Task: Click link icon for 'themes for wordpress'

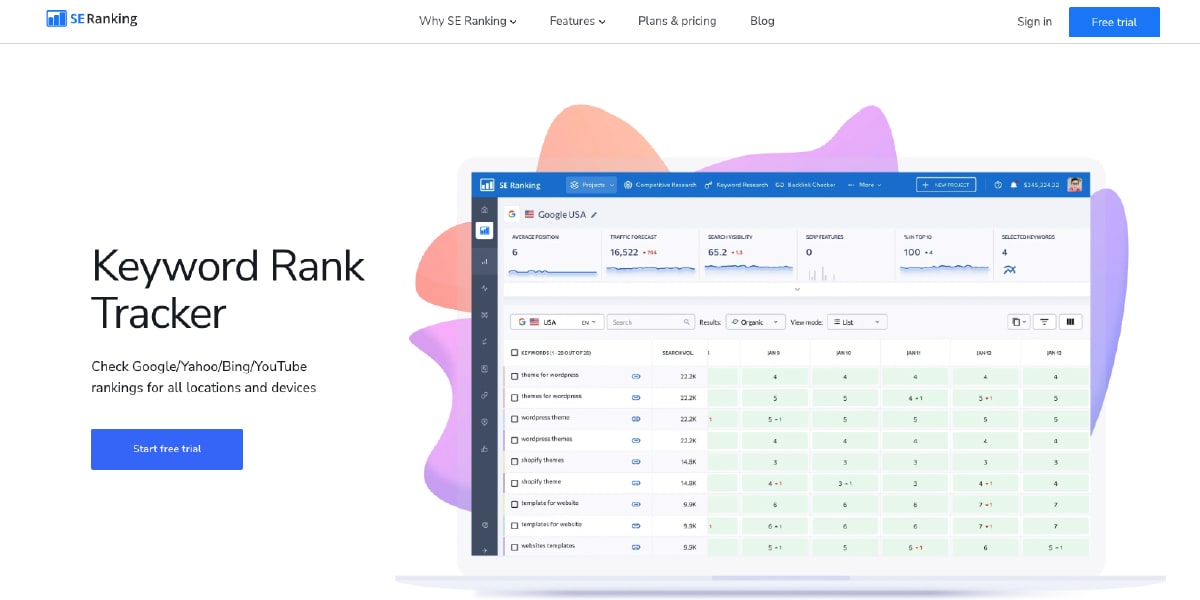Action: (636, 397)
